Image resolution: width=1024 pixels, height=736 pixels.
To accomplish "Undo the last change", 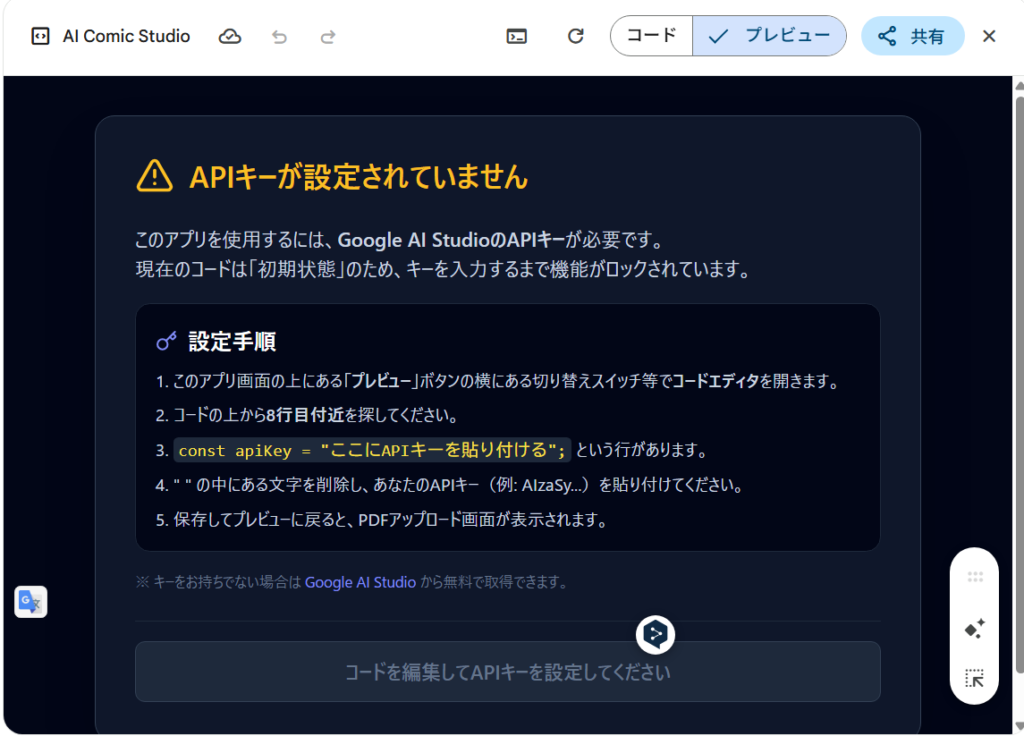I will point(279,36).
